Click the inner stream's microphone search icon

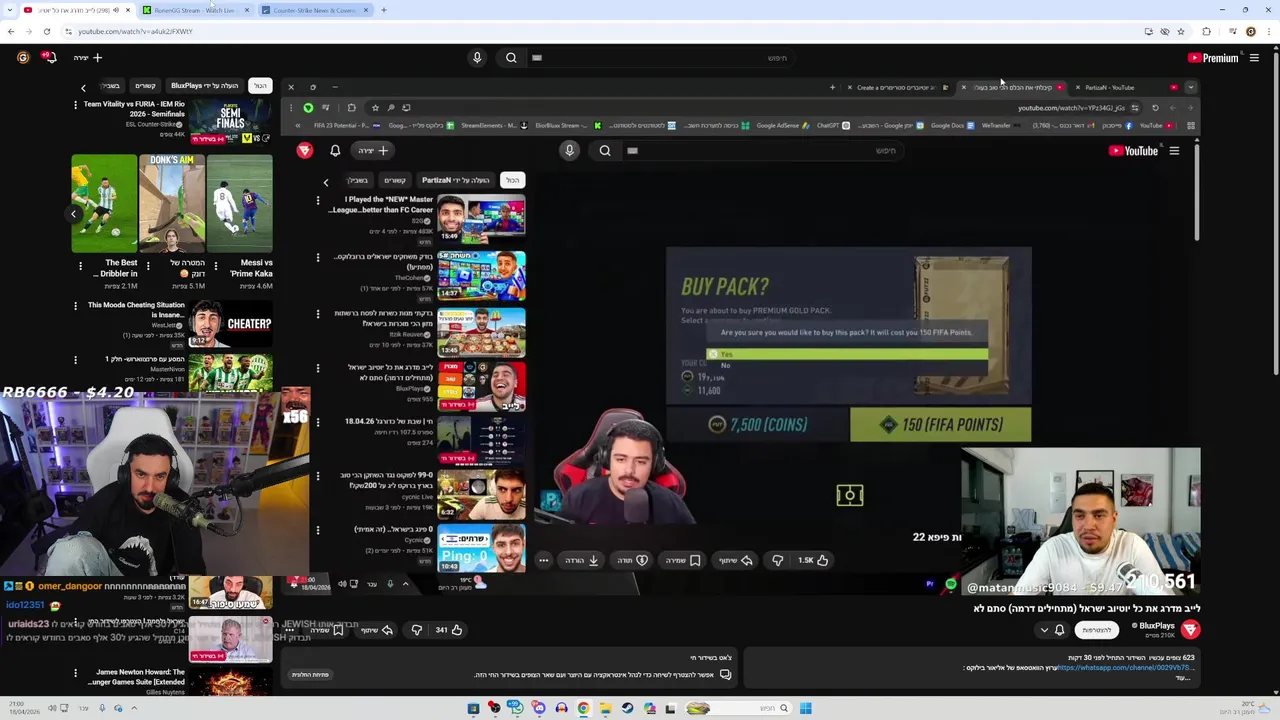click(x=569, y=151)
